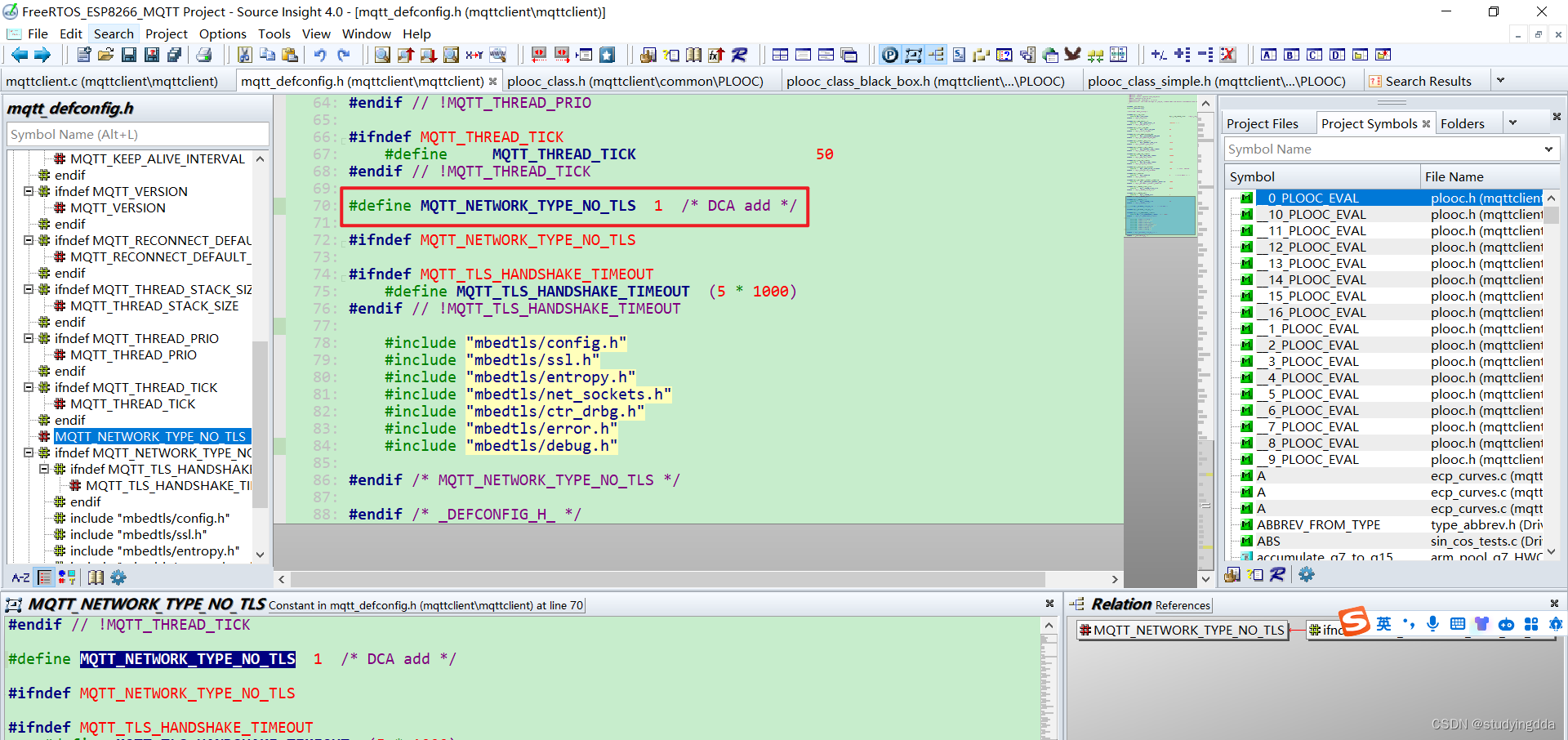Screen dimensions: 1568x740
Task: Open Symbol Name combo box dropdown in project panel
Action: coord(1548,149)
